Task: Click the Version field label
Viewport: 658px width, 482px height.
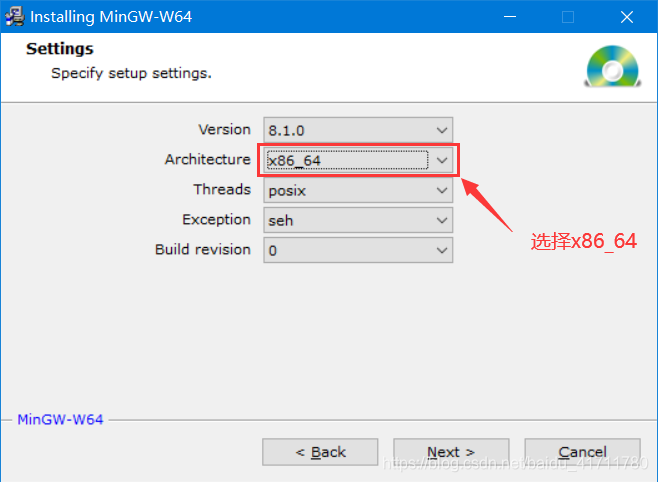Action: pyautogui.click(x=225, y=130)
